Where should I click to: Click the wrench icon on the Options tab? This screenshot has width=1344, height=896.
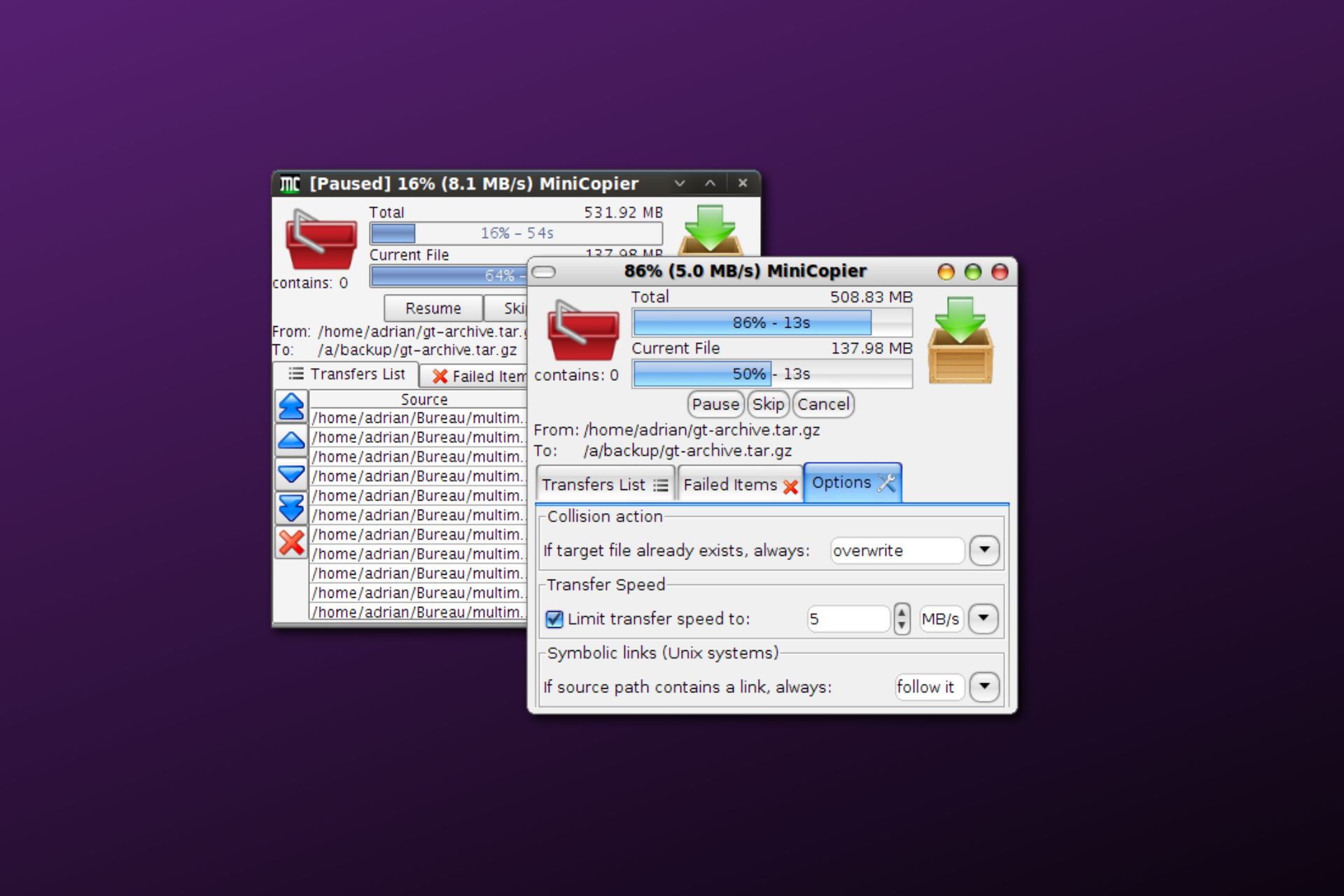pos(885,482)
